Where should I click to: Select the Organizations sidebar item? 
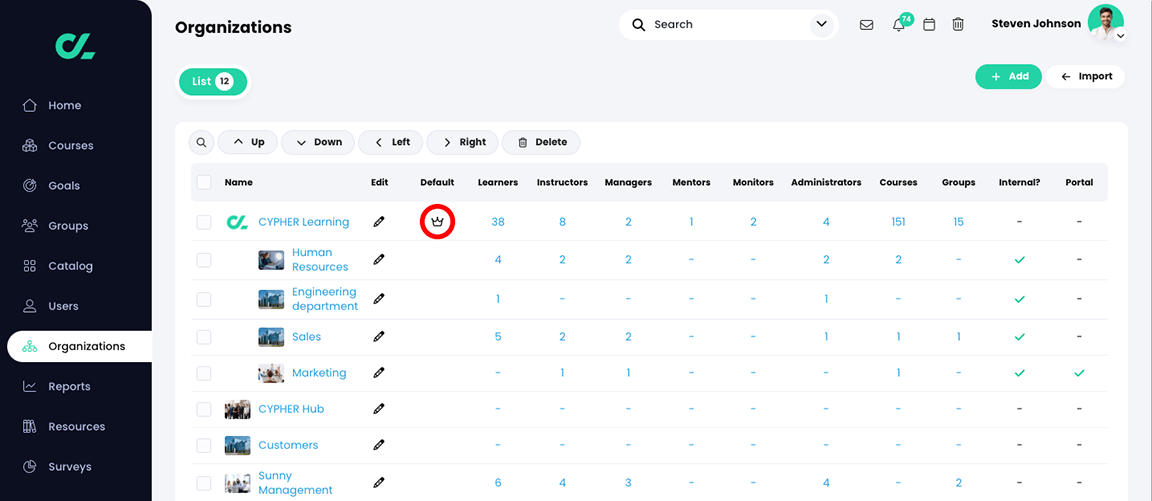pos(79,346)
